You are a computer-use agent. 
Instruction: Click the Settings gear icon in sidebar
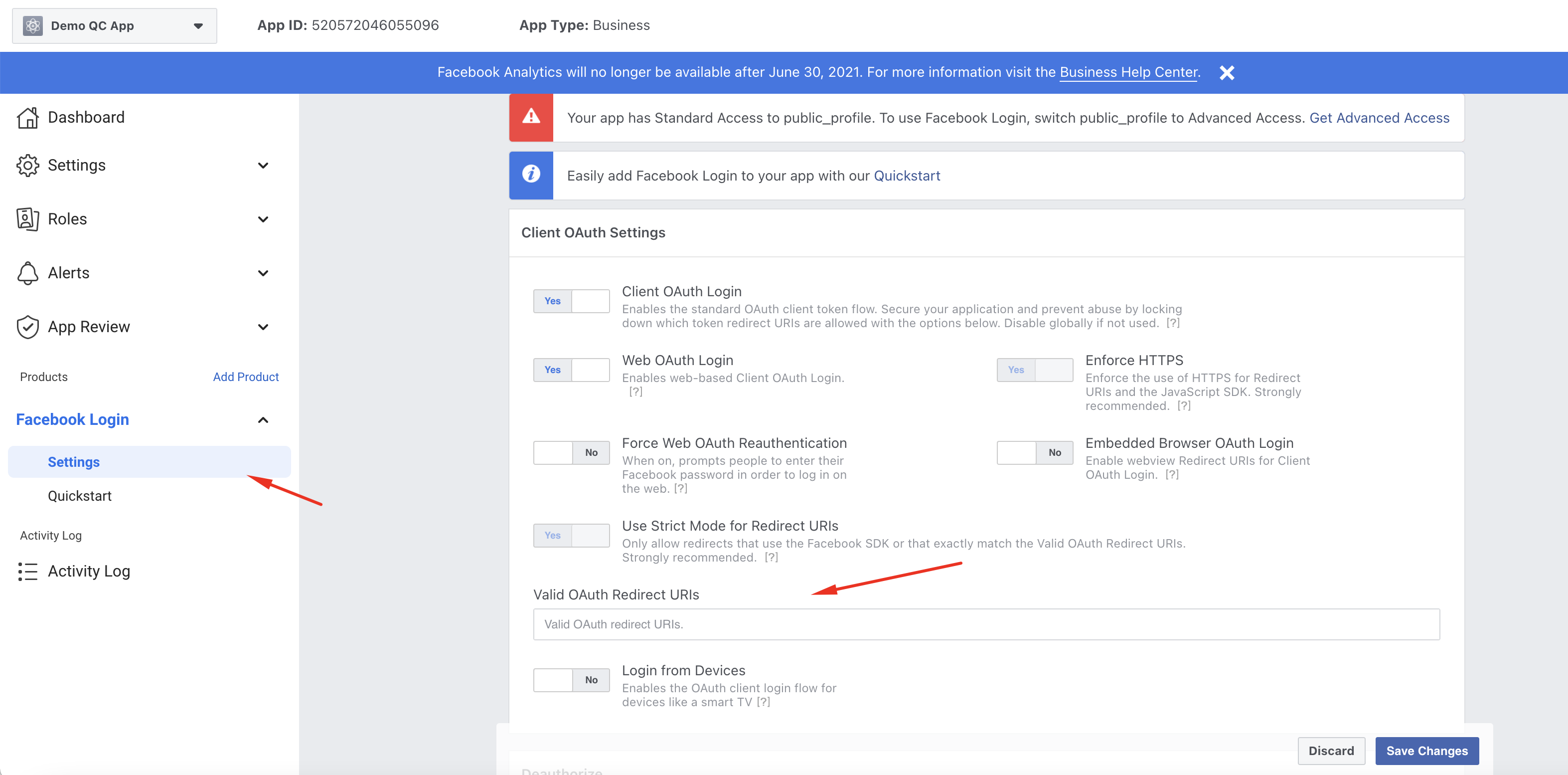pyautogui.click(x=28, y=166)
